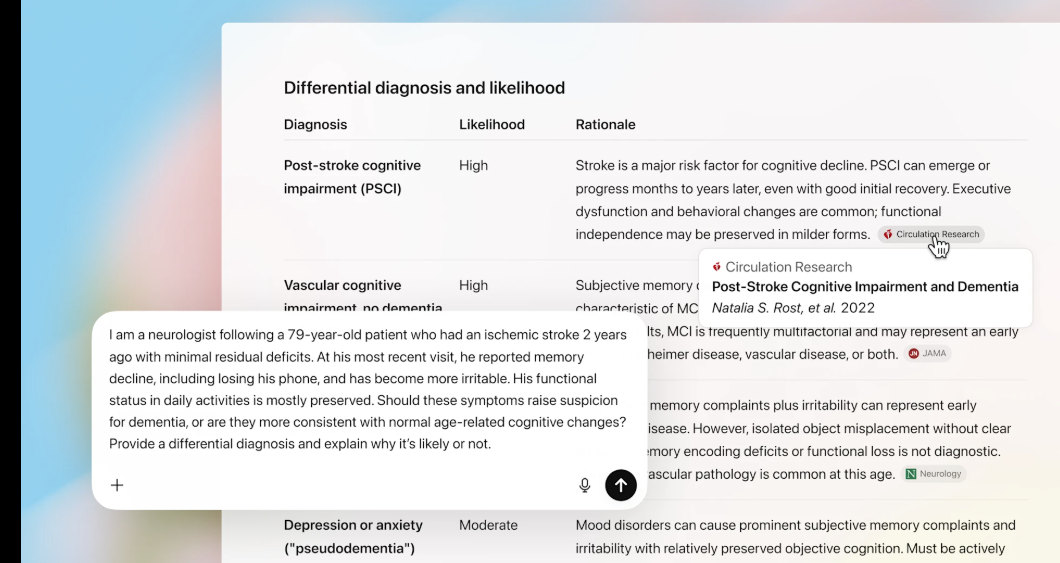
Task: Click the Likelihood column header
Action: click(491, 125)
